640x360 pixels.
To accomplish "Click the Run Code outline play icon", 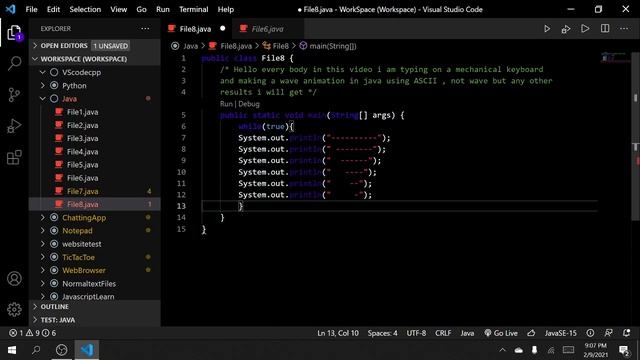I will point(585,29).
